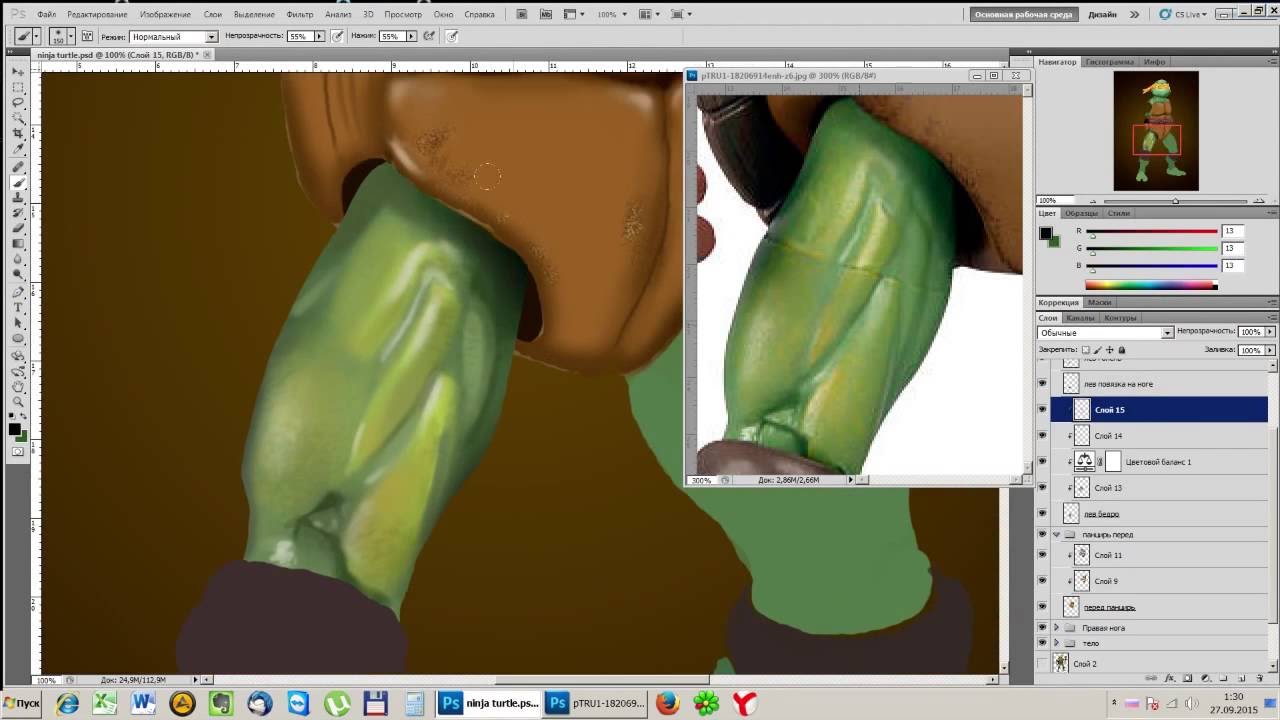Select the Eyedropper tool
This screenshot has height=720, width=1280.
click(x=18, y=149)
